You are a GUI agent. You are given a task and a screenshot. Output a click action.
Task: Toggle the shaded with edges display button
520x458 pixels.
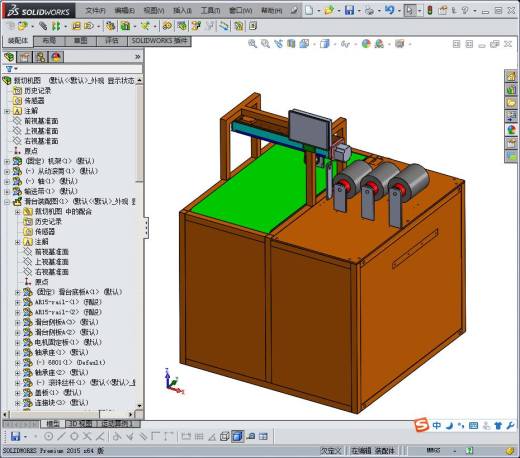click(237, 436)
